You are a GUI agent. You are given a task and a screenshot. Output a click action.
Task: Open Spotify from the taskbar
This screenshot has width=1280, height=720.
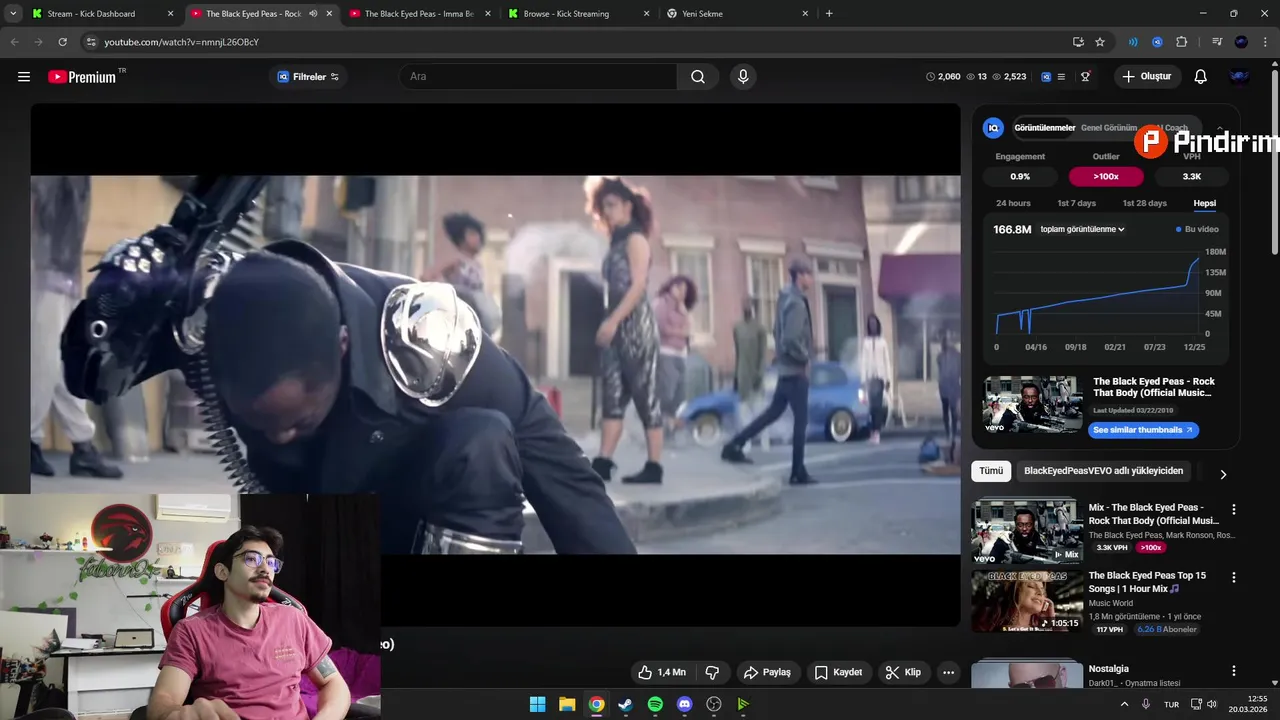(x=655, y=704)
